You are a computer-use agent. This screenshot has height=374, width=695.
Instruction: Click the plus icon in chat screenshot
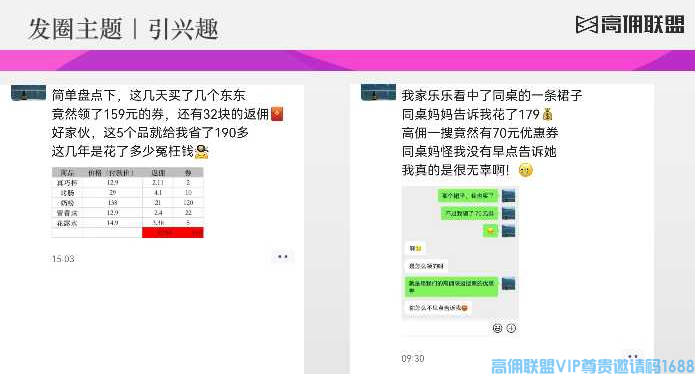pos(511,328)
